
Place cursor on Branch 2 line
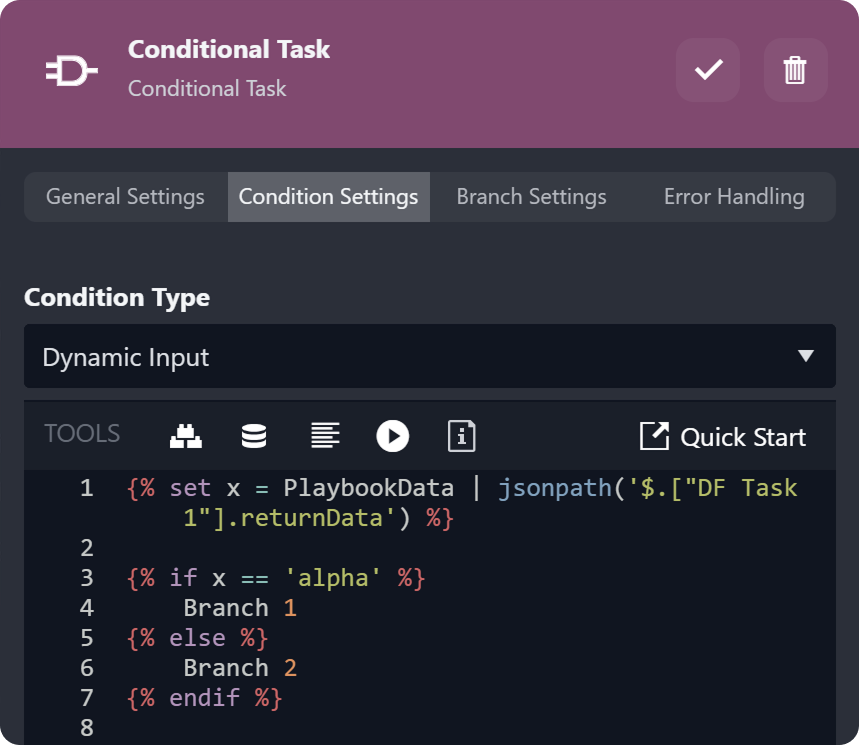(x=240, y=668)
